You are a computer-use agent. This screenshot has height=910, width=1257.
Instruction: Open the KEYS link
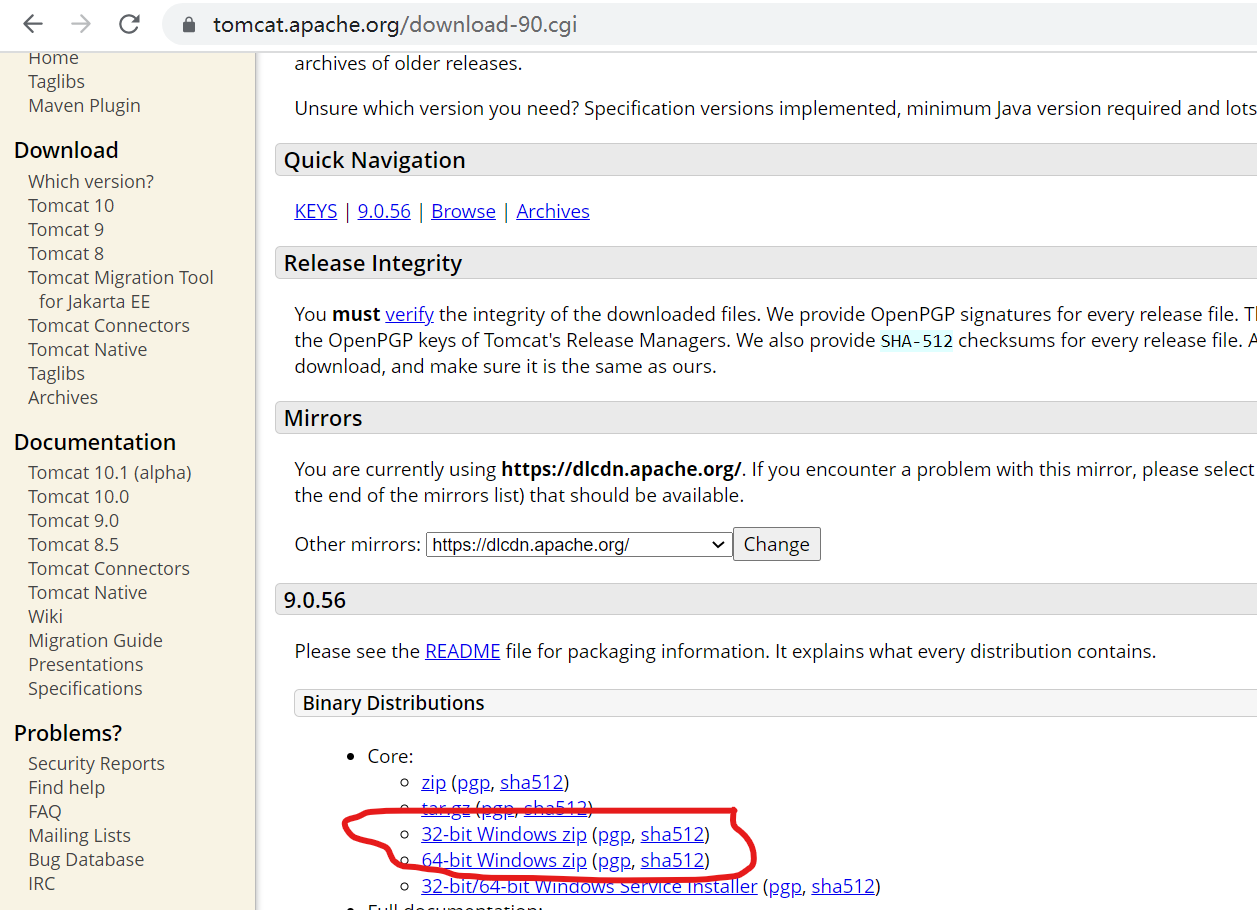316,211
